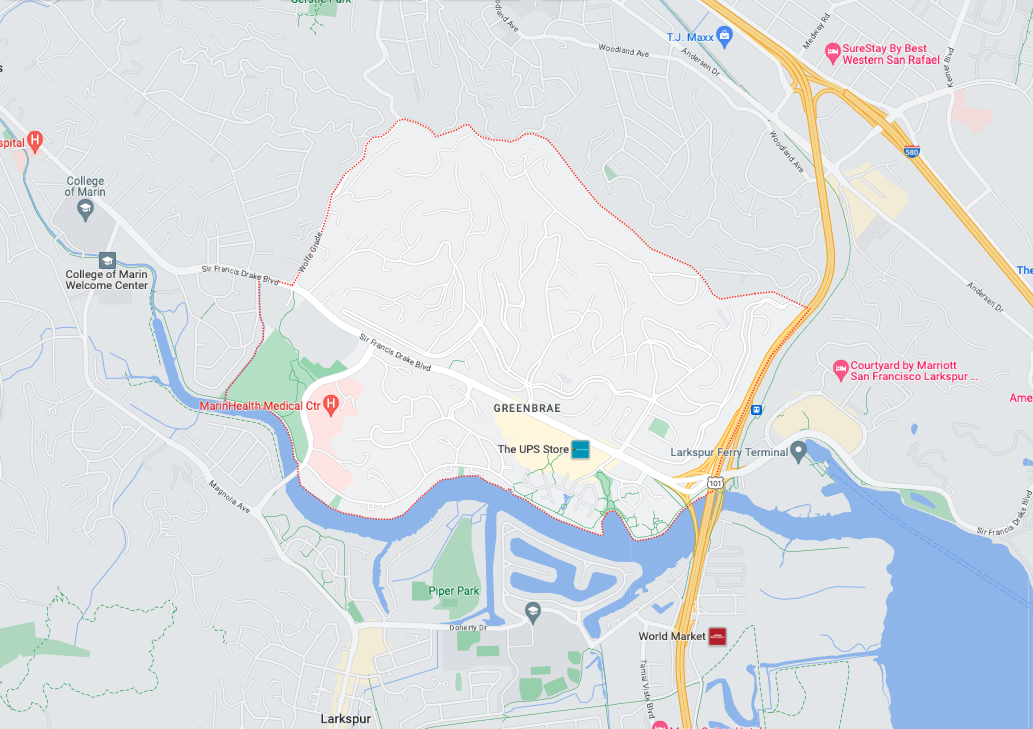Select the SureStay By Best Western hotel pin
The width and height of the screenshot is (1033, 729).
(x=833, y=54)
